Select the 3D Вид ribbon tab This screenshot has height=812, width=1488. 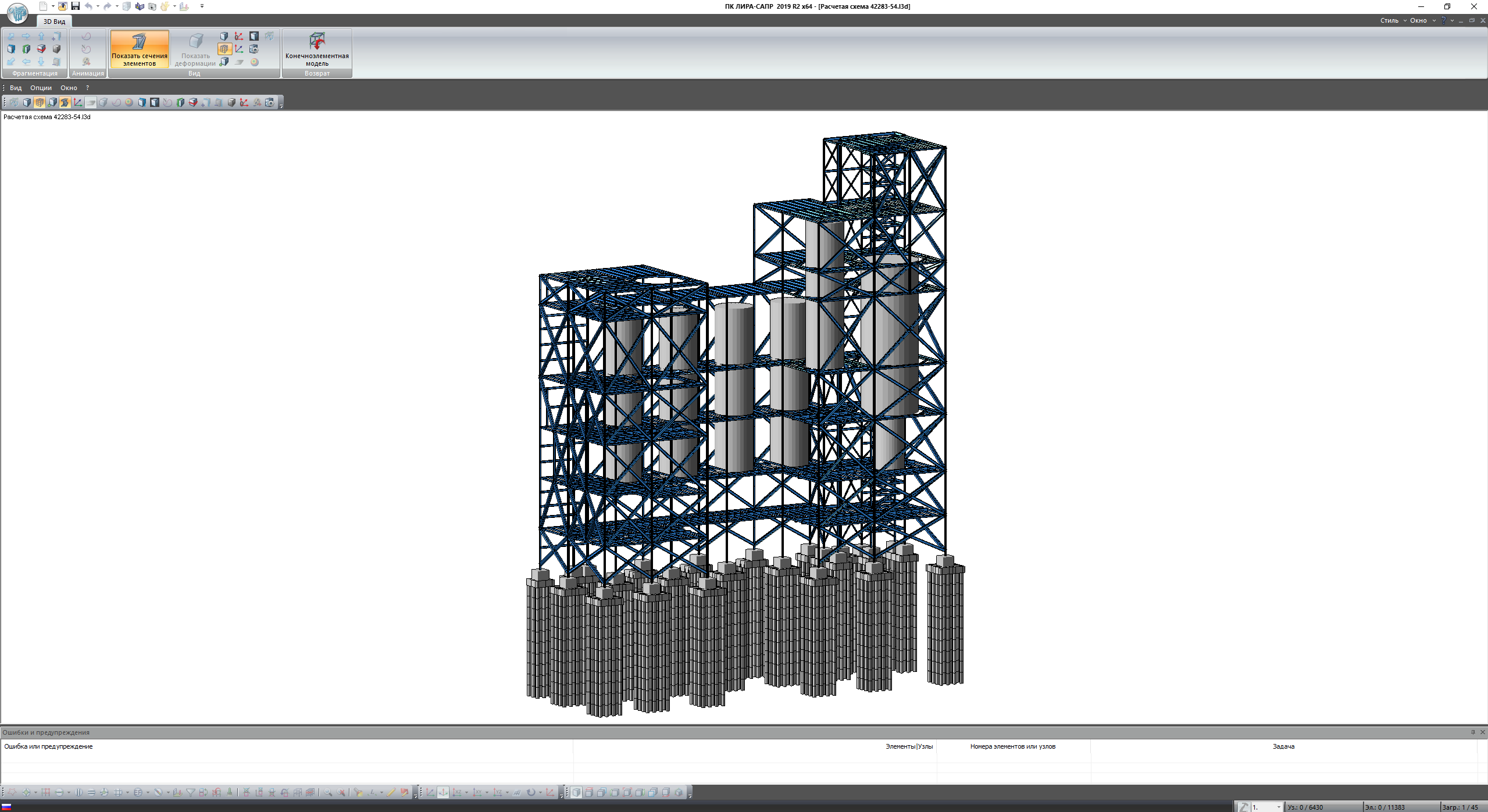click(54, 22)
